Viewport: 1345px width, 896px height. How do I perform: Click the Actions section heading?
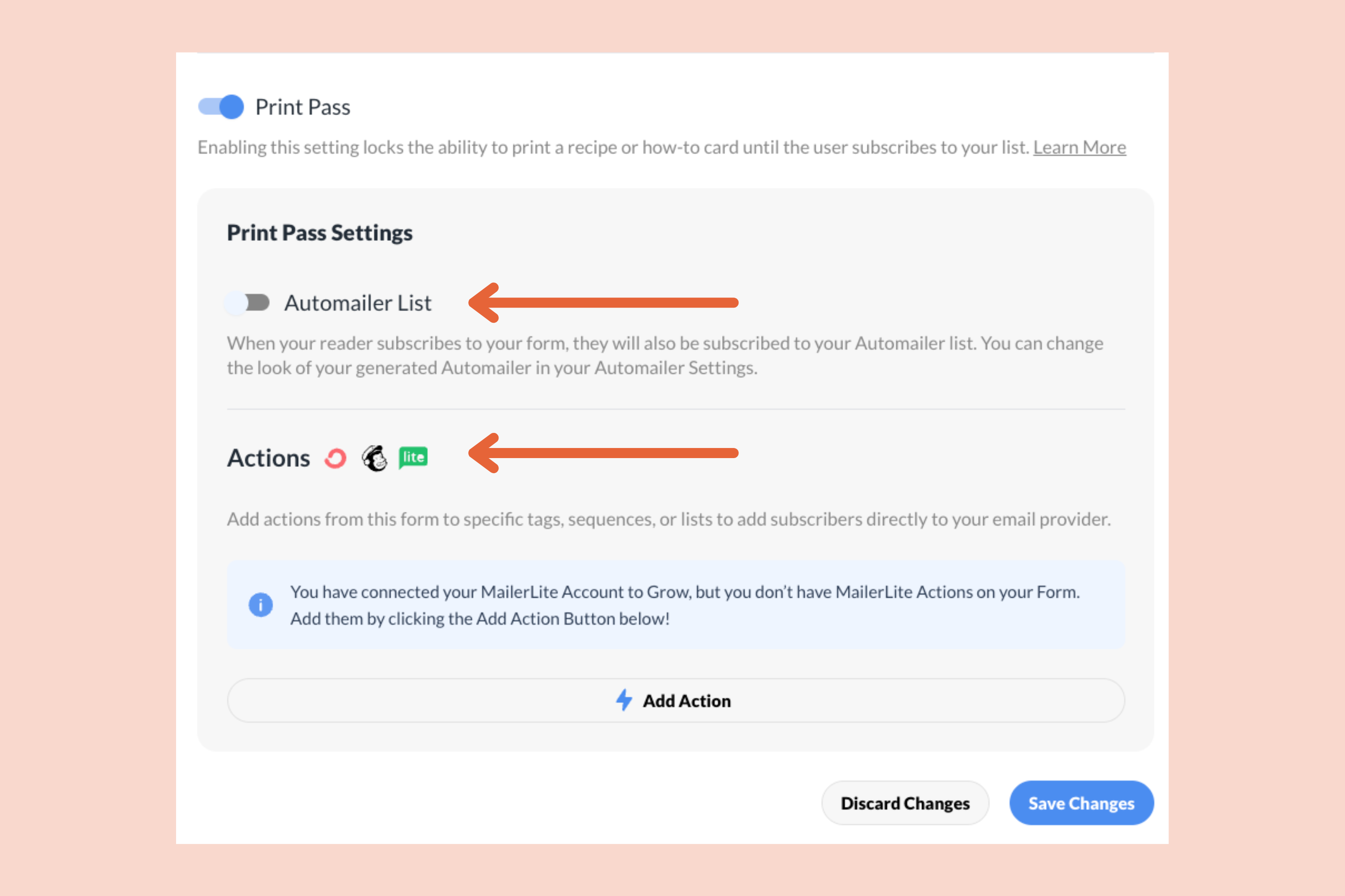coord(268,457)
